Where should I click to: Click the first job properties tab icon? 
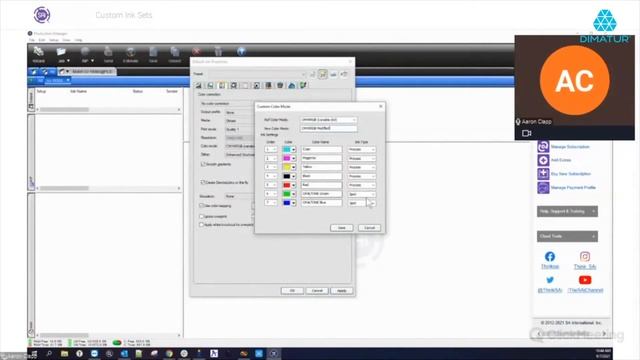pos(199,85)
